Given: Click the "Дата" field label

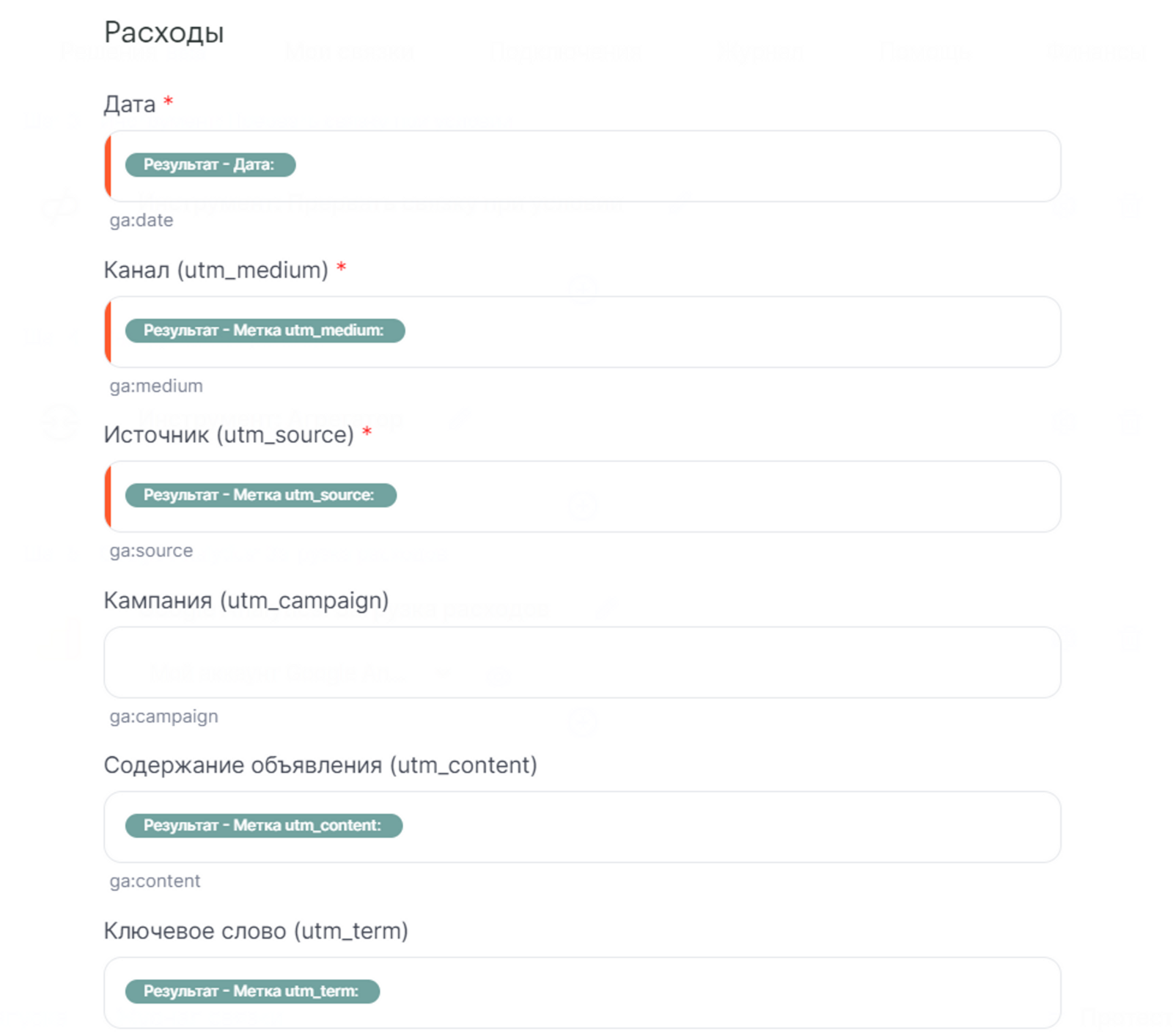Looking at the screenshot, I should 130,105.
